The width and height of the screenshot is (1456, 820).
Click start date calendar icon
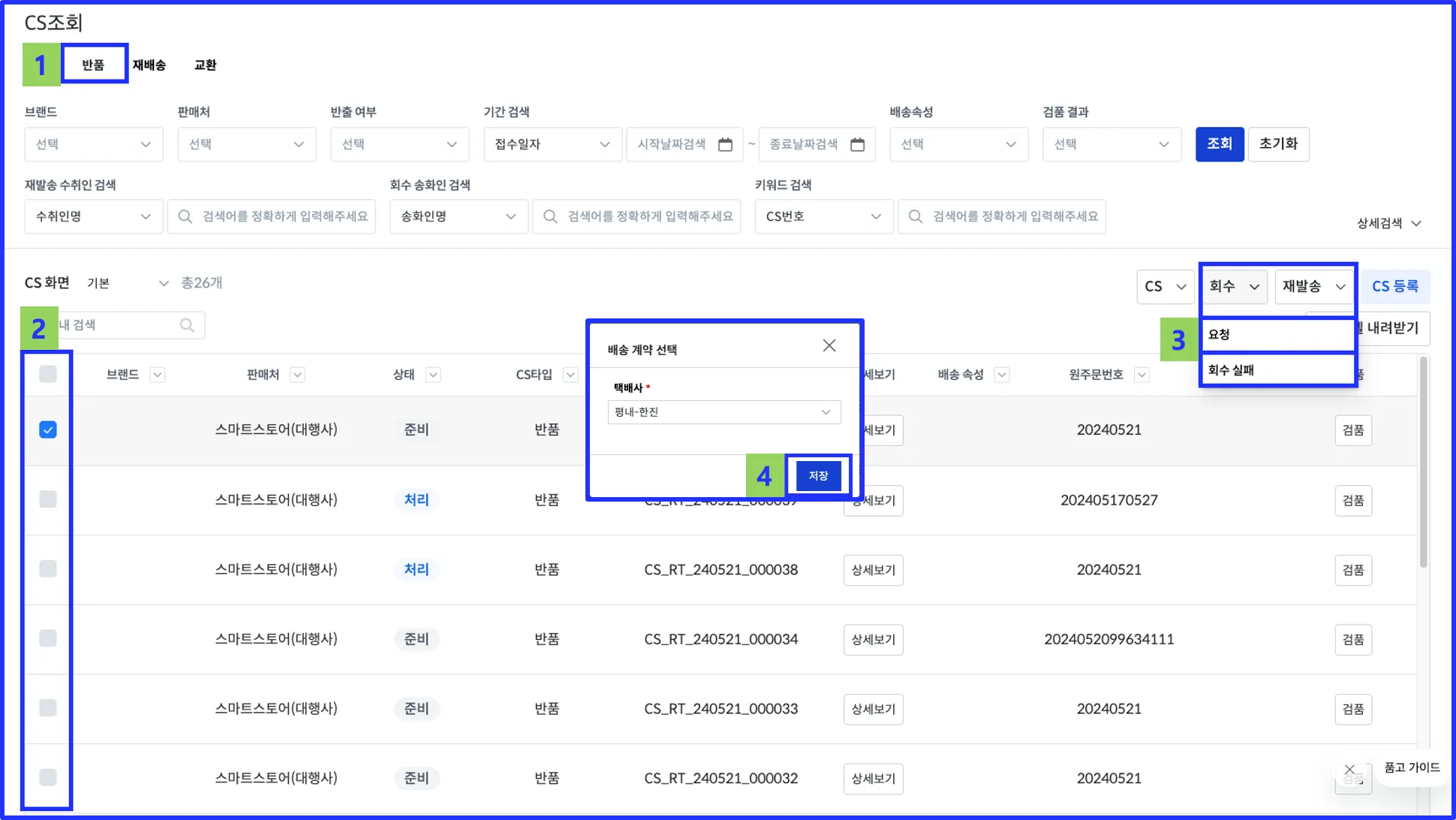[725, 144]
